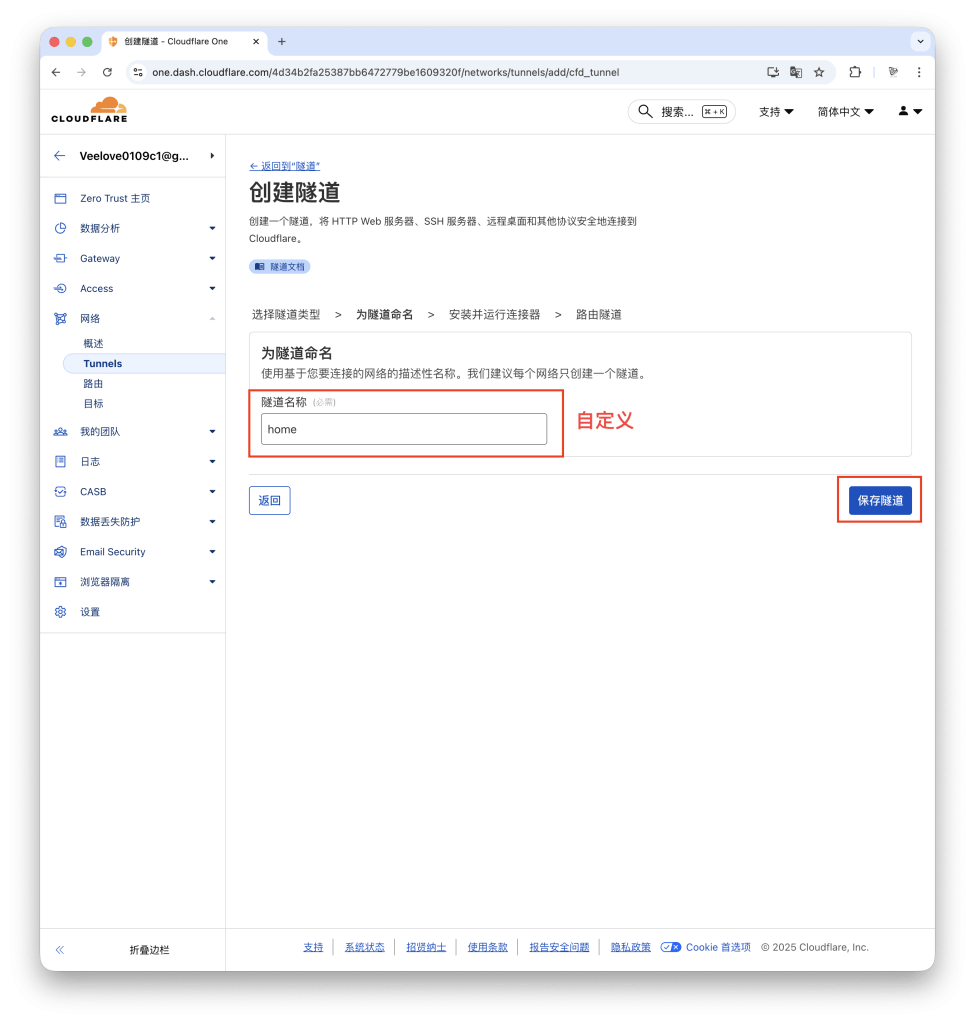Open the 简体中文 language dropdown
975x1024 pixels.
tap(845, 111)
